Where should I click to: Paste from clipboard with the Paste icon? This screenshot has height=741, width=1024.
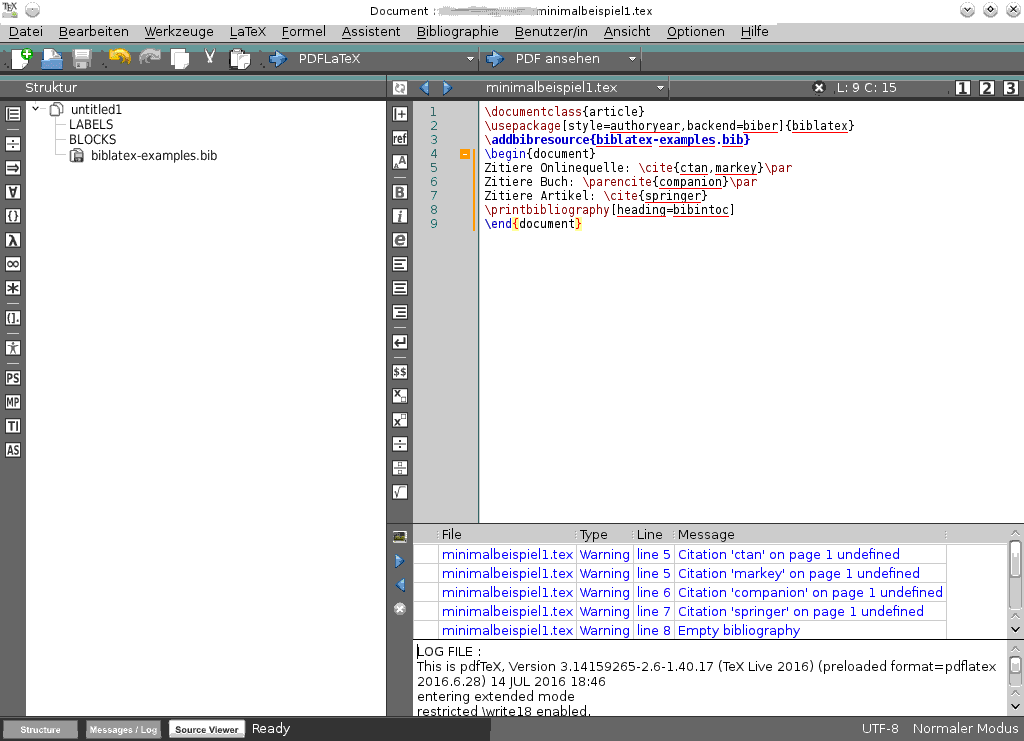pos(240,59)
